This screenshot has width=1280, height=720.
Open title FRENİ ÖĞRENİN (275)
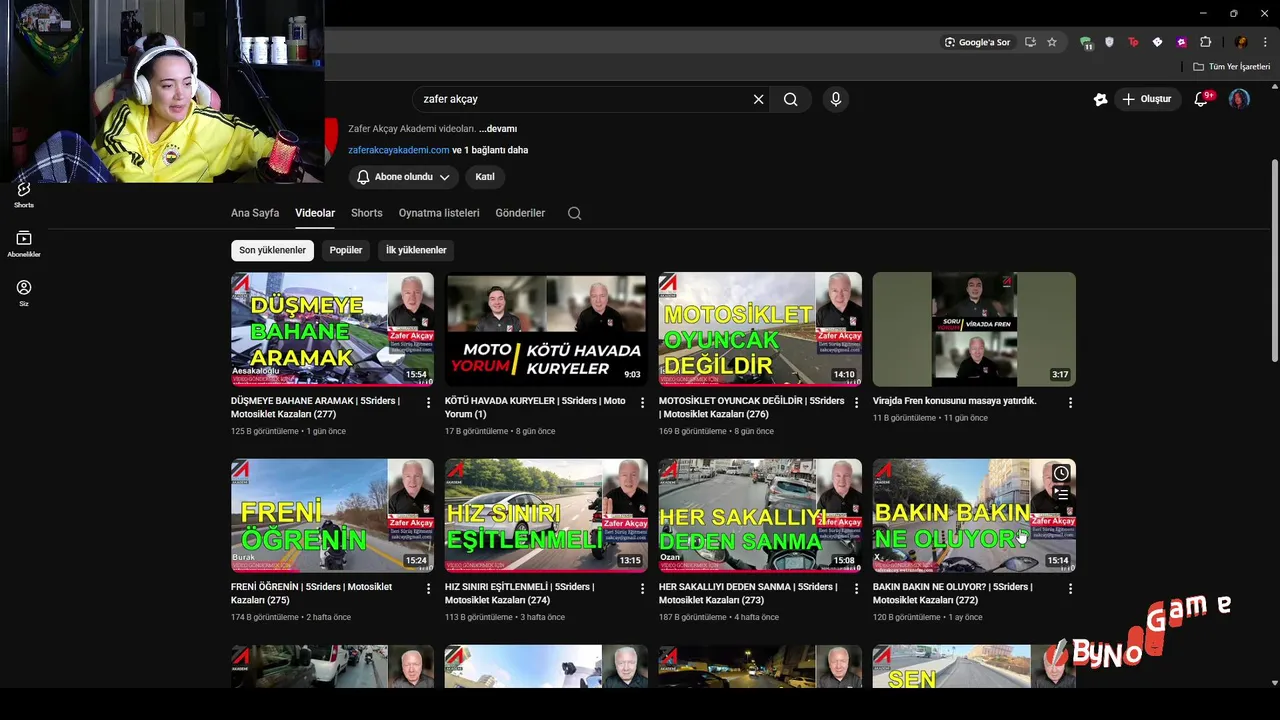point(311,593)
